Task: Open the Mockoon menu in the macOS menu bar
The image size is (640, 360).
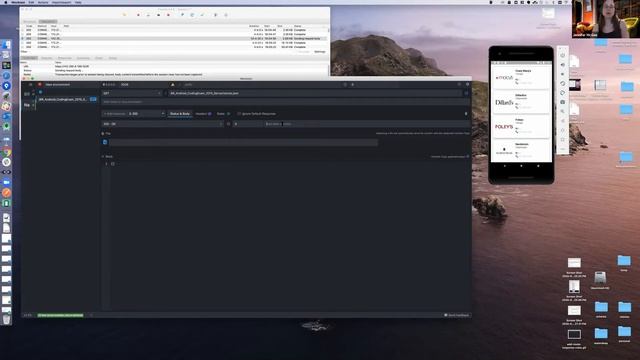Action: coord(18,2)
